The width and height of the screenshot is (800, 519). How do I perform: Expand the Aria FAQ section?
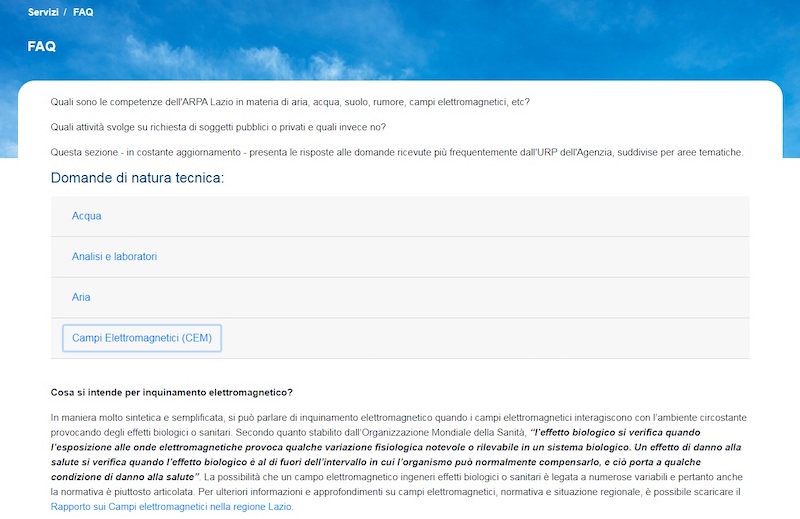coord(81,297)
